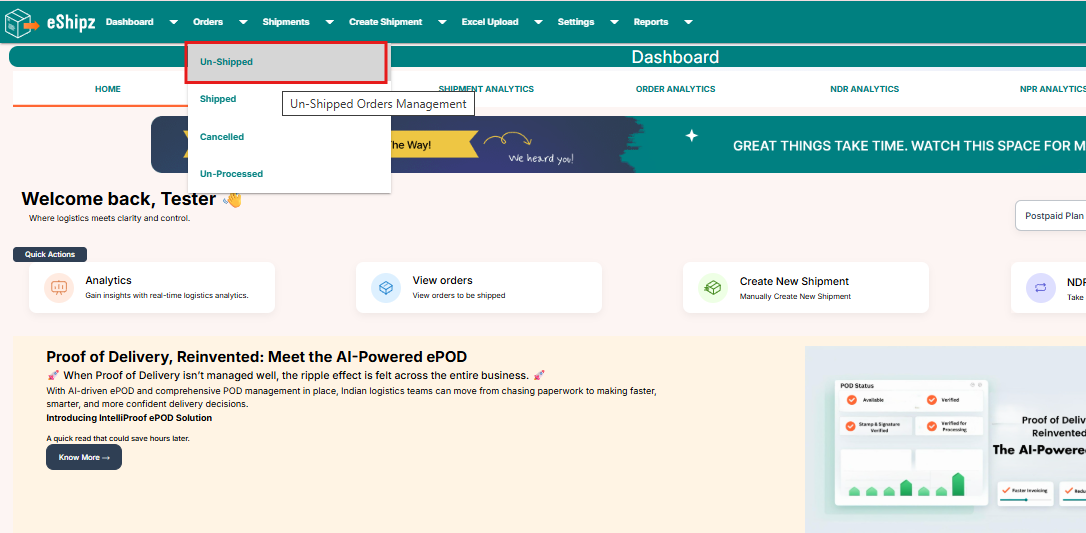Click the Know More button
Viewport: 1086px width, 533px height.
[84, 458]
